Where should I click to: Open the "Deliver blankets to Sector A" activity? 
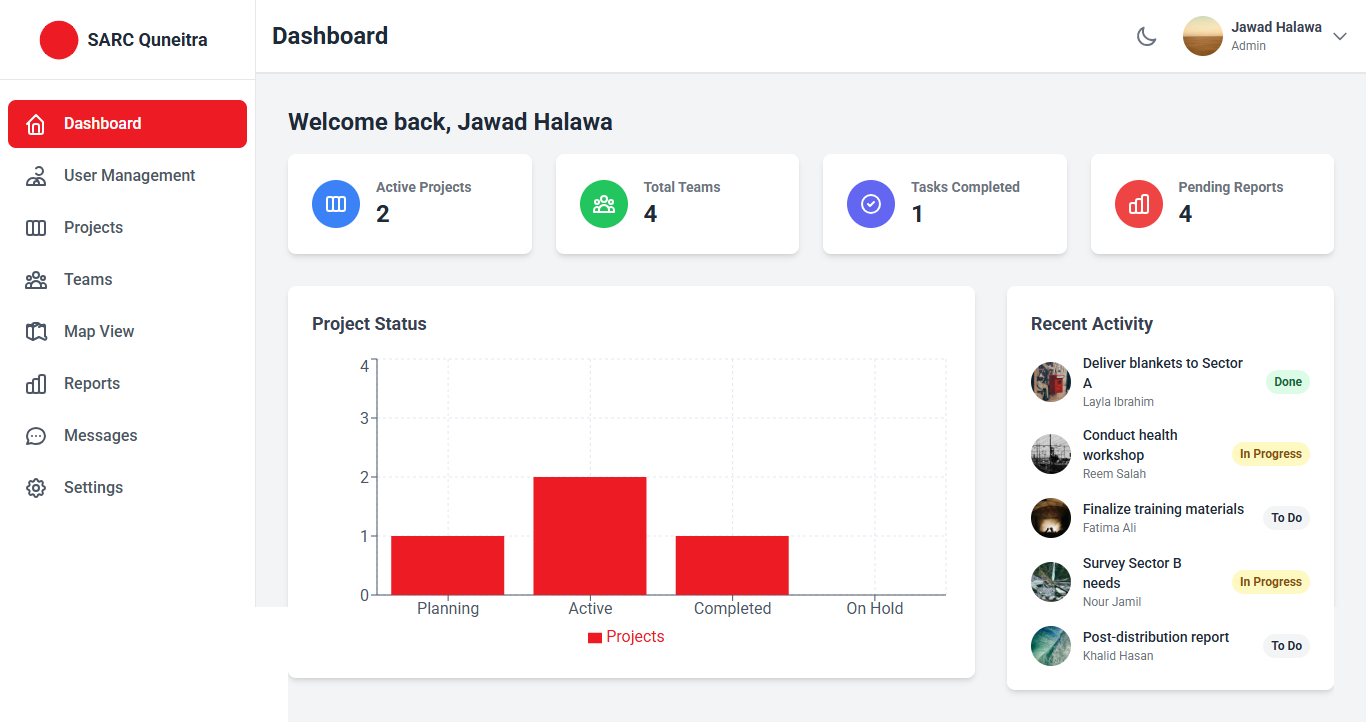pyautogui.click(x=1162, y=372)
